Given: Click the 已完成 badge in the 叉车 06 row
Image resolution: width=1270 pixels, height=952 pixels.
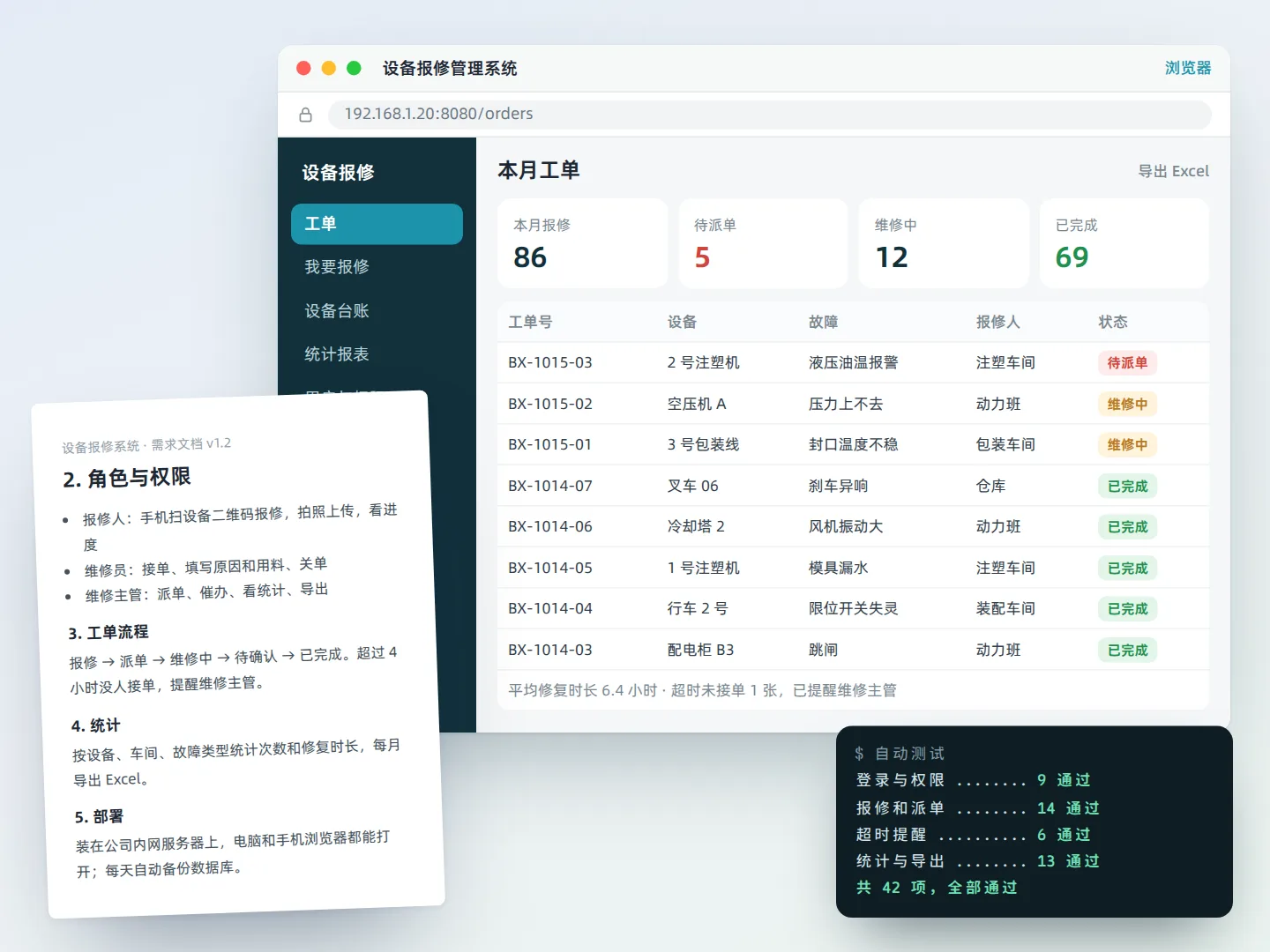Looking at the screenshot, I should pyautogui.click(x=1127, y=487).
